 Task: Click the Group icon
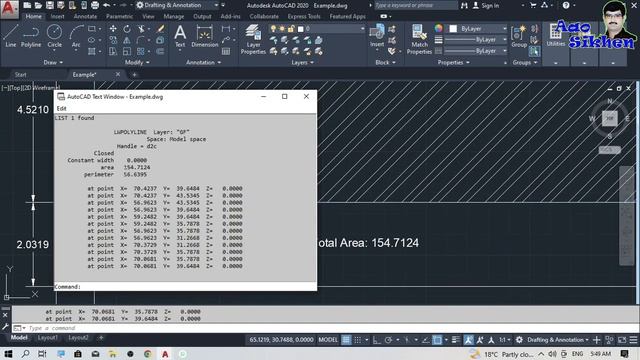pos(519,36)
